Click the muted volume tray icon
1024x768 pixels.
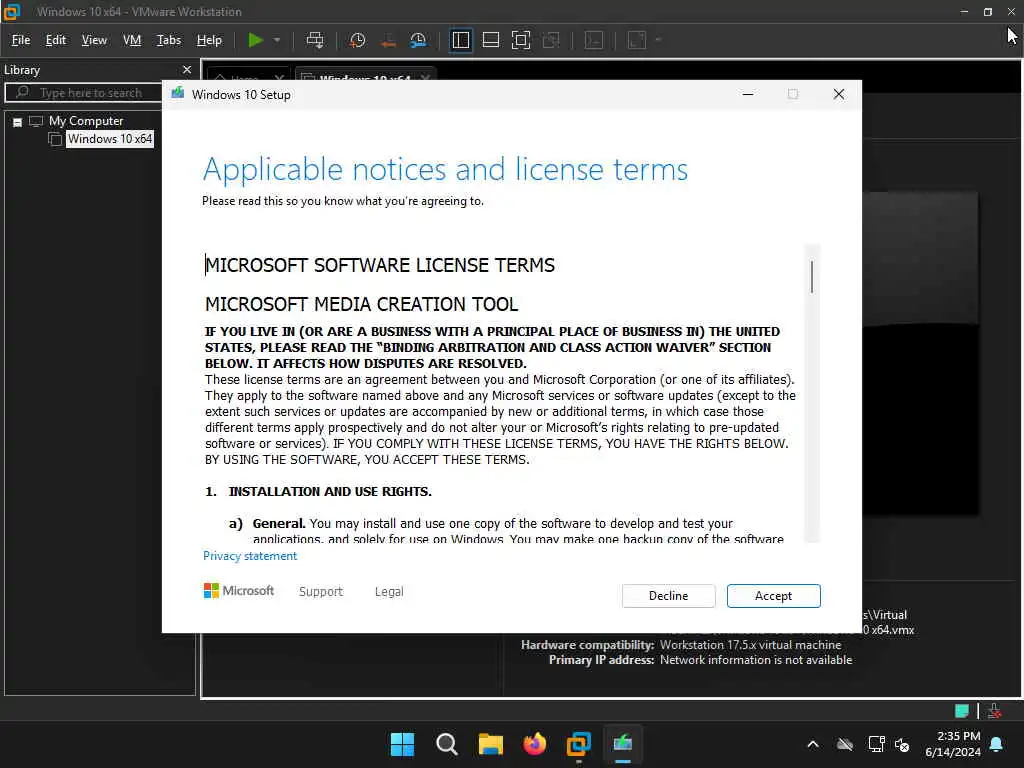pos(903,744)
